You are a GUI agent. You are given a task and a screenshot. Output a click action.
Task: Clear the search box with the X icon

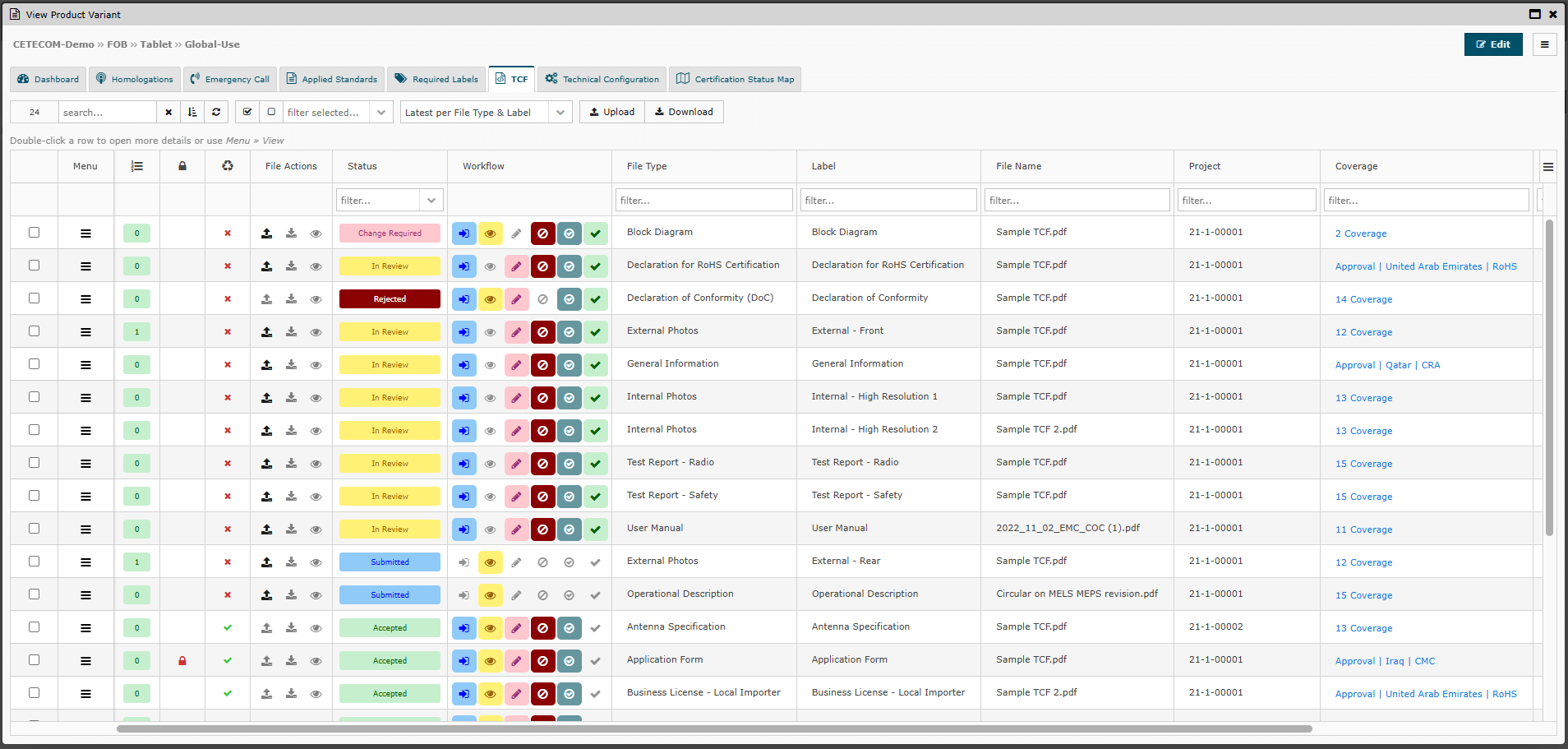[168, 112]
